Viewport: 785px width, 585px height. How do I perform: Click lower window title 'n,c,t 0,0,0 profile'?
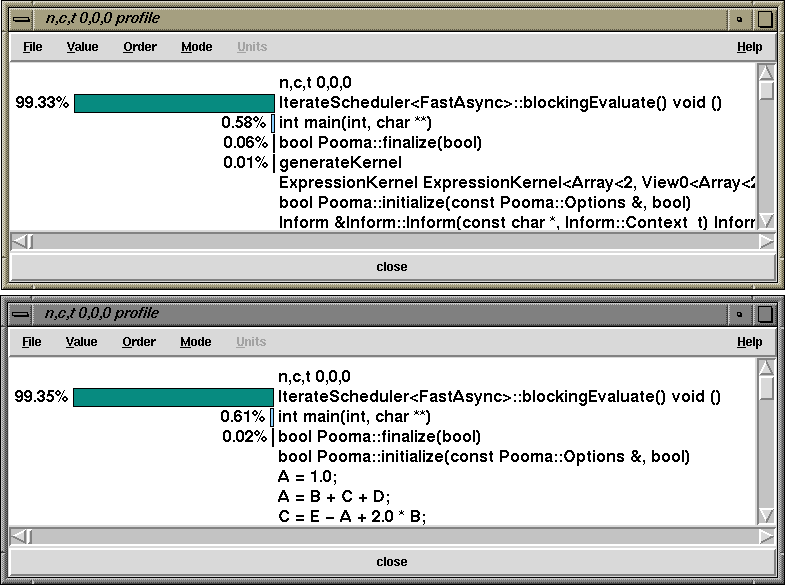(102, 313)
